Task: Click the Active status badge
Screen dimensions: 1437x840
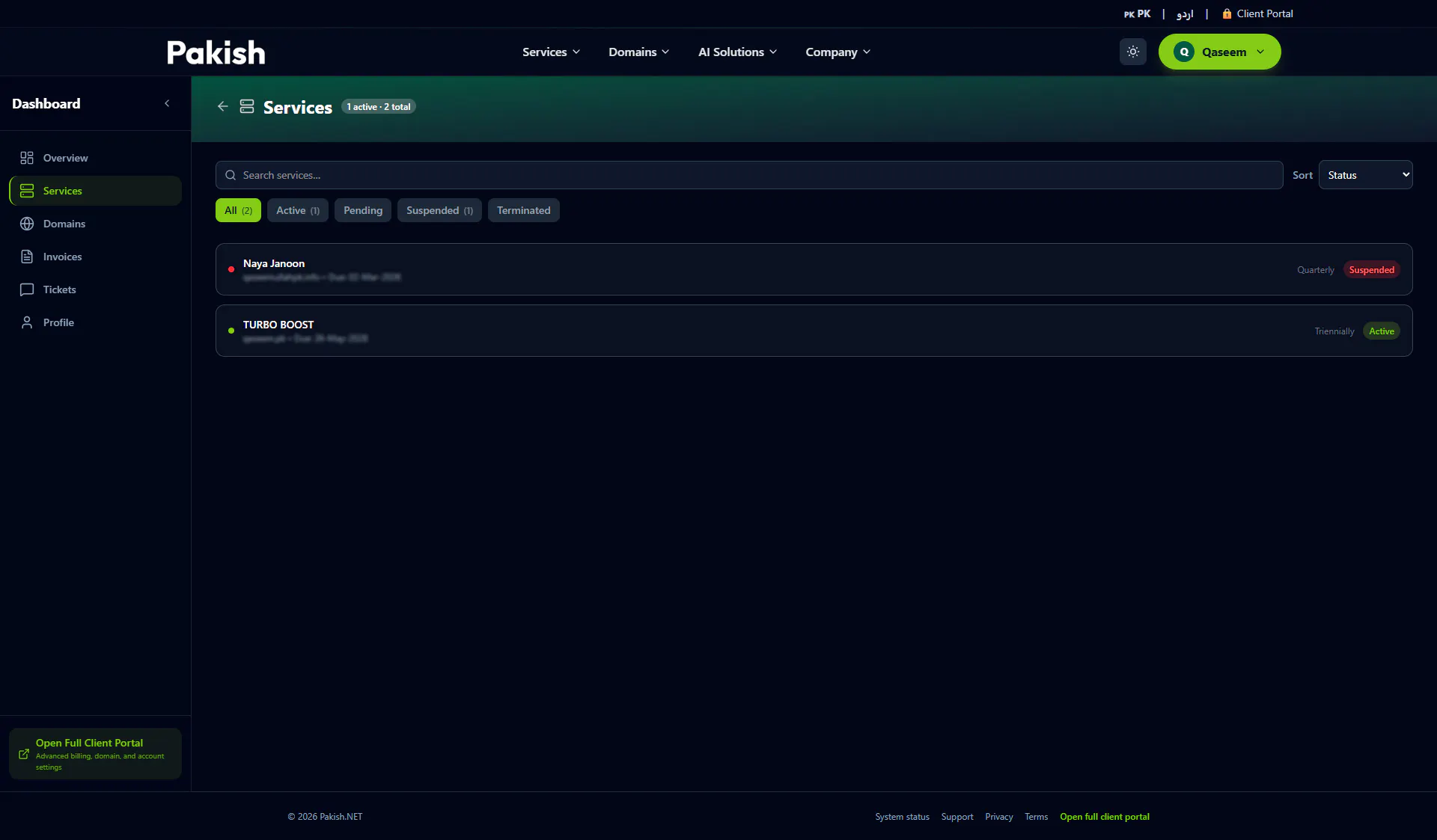Action: pyautogui.click(x=1381, y=331)
